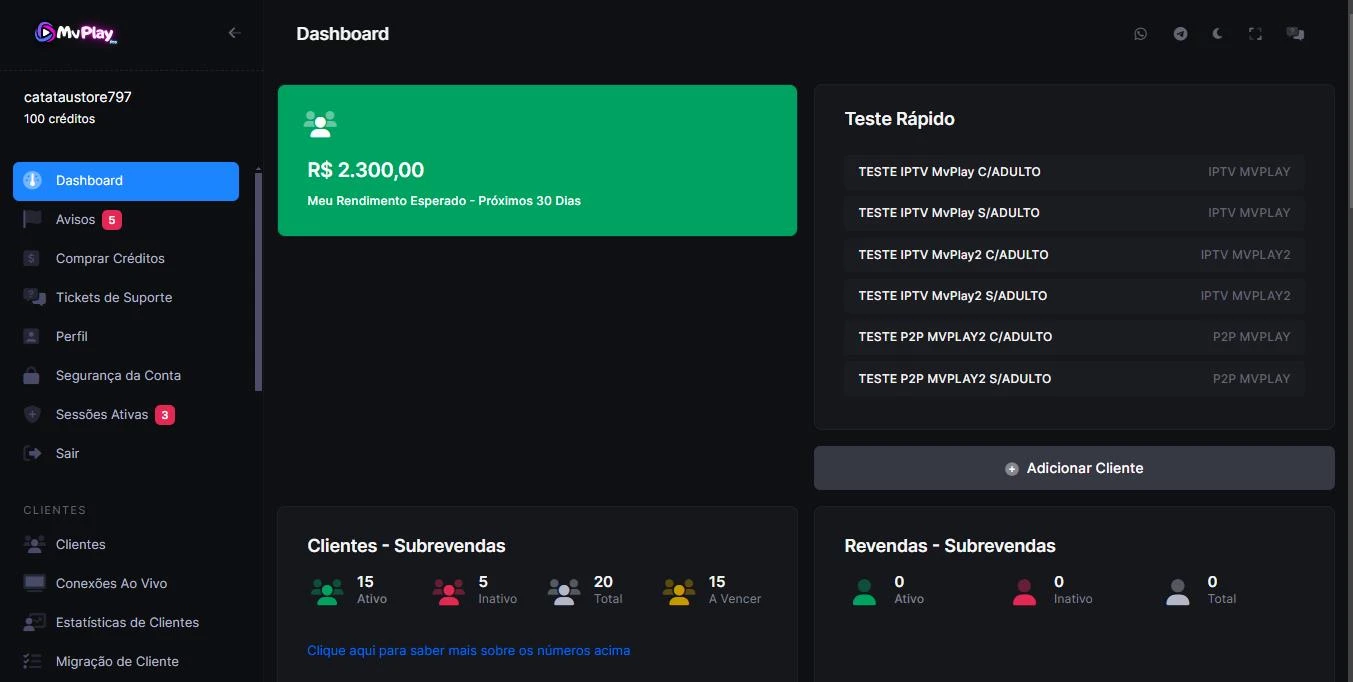Viewport: 1353px width, 682px height.
Task: Open the Tickets de Suporte menu item
Action: 113,297
